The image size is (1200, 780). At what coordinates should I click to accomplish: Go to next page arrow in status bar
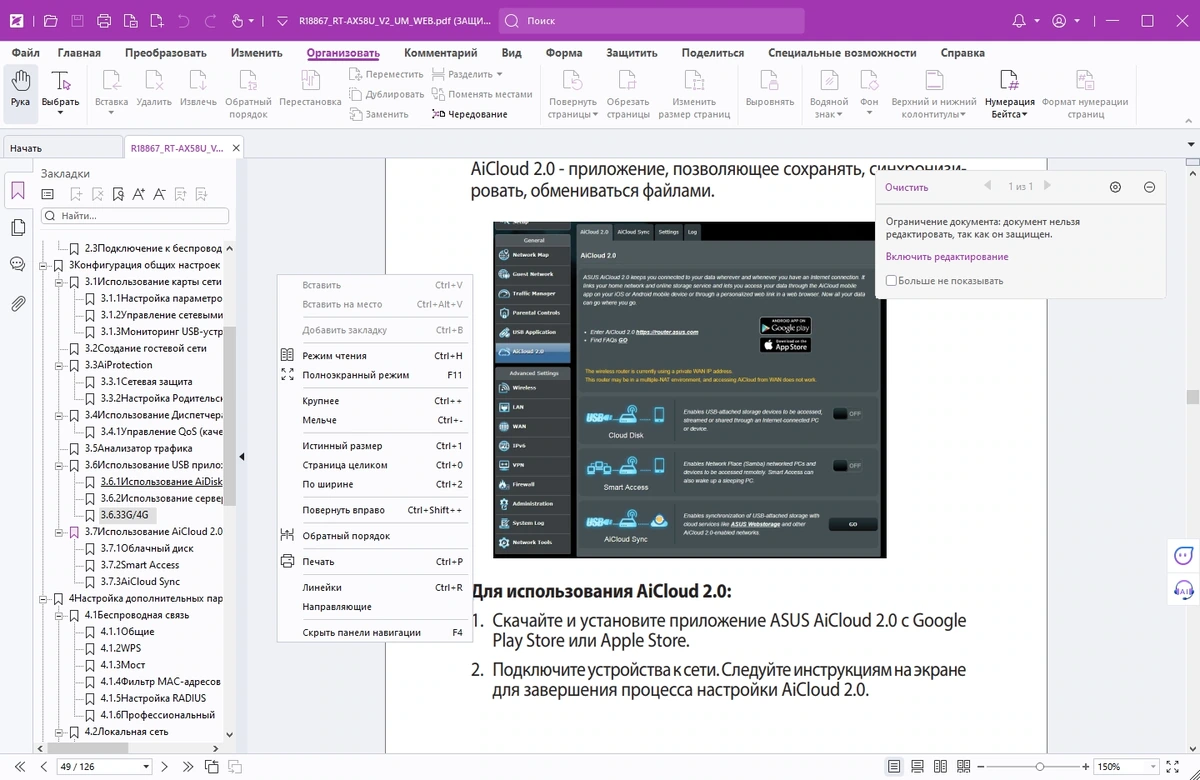pyautogui.click(x=165, y=767)
